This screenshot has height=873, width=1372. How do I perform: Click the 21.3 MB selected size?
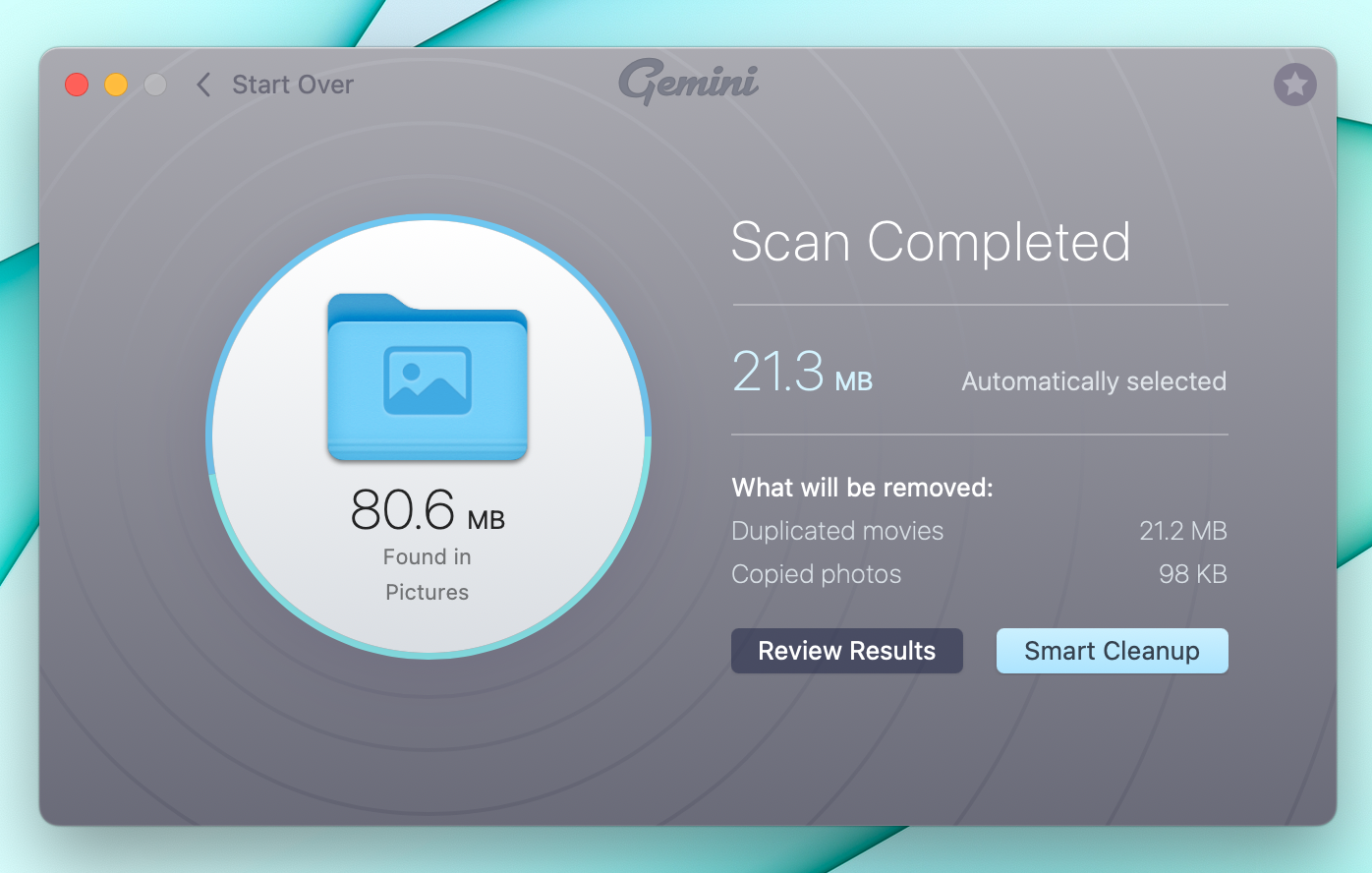pyautogui.click(x=803, y=373)
